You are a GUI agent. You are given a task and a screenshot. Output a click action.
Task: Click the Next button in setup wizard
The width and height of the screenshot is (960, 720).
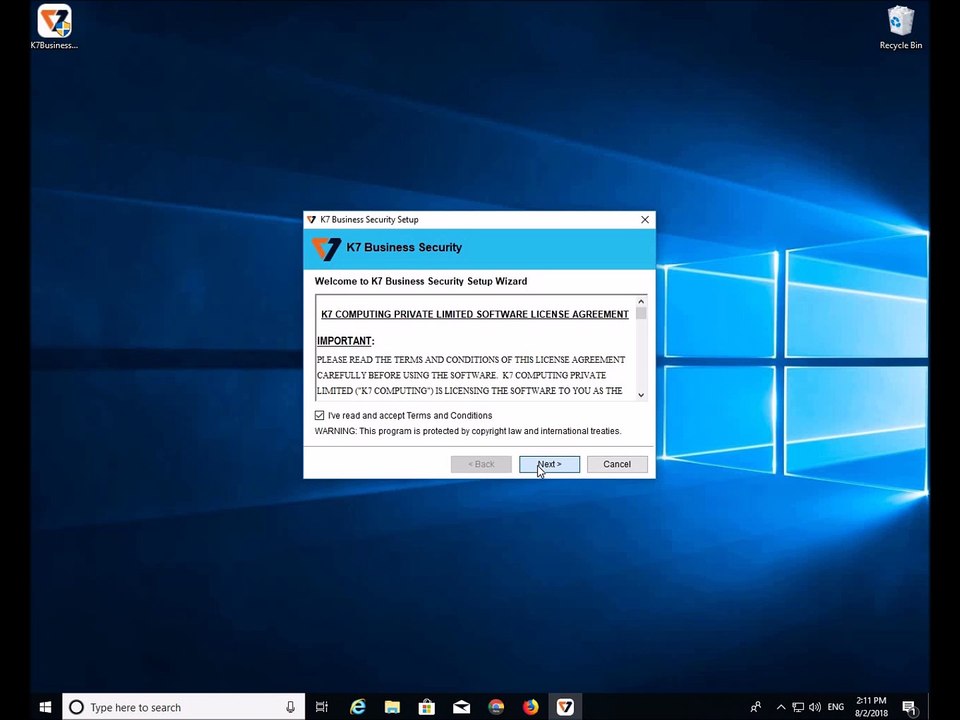tap(549, 464)
